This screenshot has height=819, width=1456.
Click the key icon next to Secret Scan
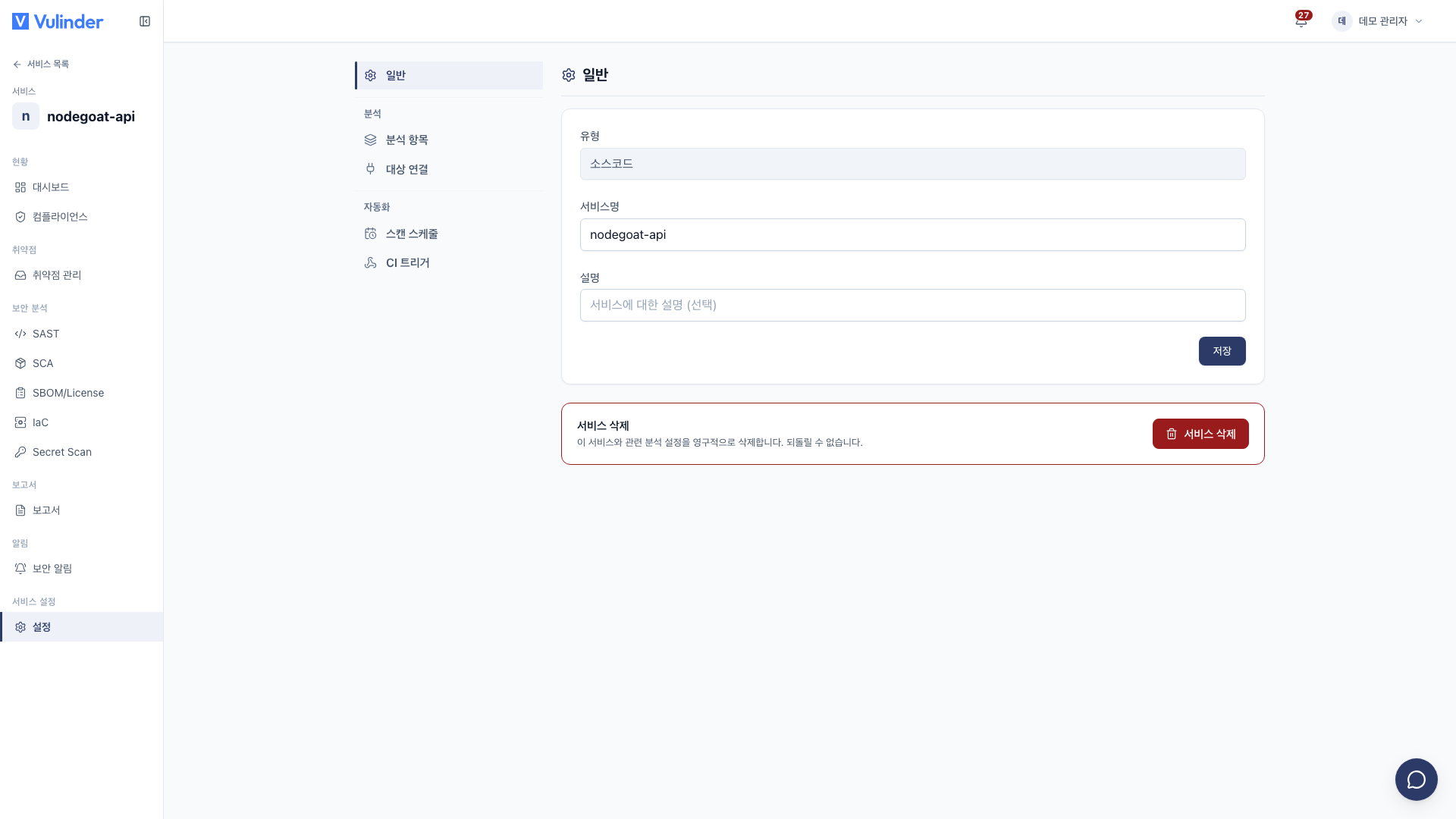coord(20,452)
